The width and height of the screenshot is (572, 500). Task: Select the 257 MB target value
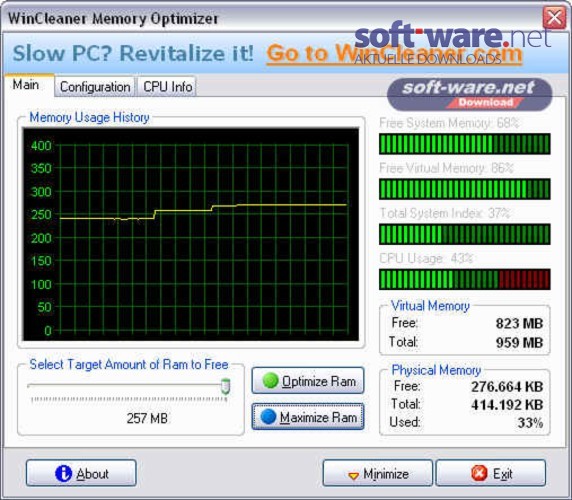[147, 418]
